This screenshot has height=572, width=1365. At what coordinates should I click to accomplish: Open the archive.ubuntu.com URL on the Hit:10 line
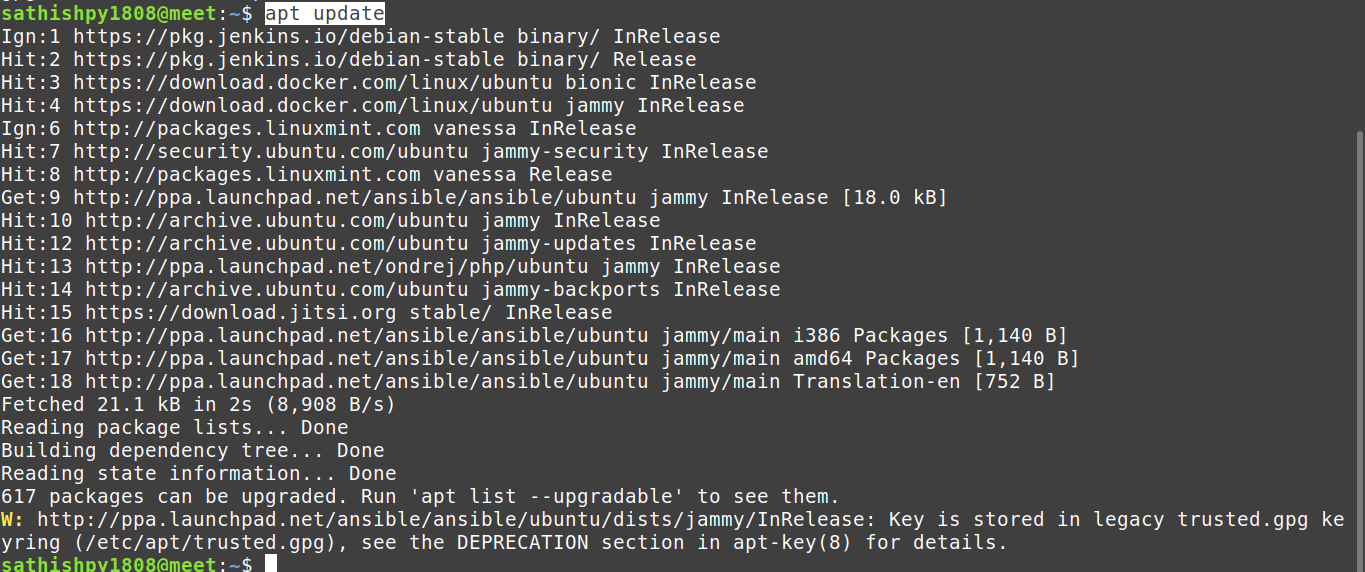coord(276,221)
